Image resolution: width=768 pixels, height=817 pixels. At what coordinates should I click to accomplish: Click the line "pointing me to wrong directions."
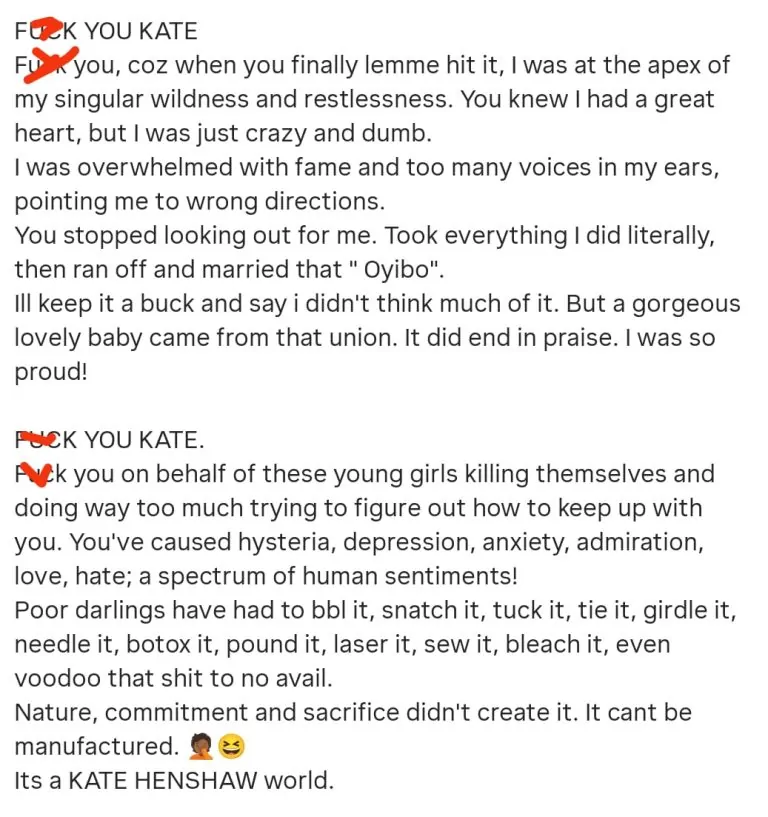[x=199, y=202]
